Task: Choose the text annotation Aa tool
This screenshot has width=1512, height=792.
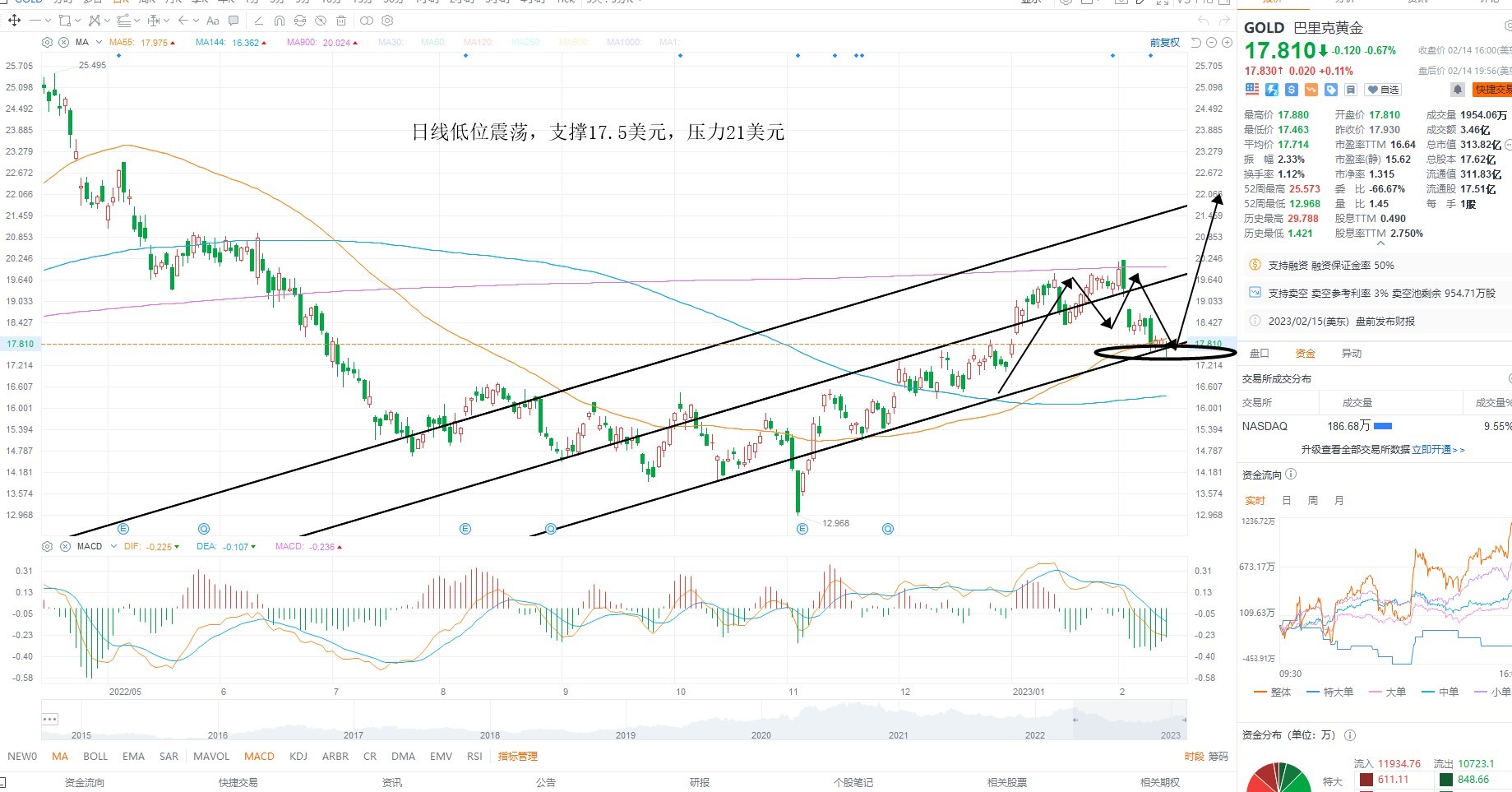Action: (x=213, y=21)
